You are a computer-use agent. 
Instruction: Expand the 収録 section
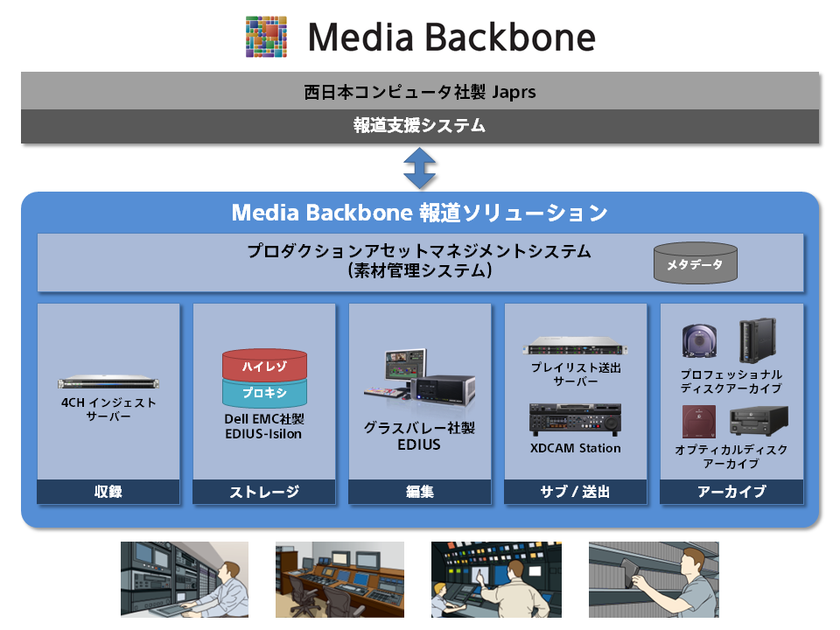107,492
